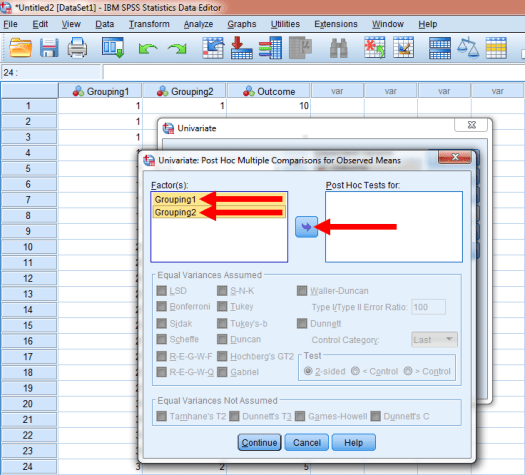This screenshot has width=525, height=475.
Task: Check the Bonferroni test option
Action: 161,306
